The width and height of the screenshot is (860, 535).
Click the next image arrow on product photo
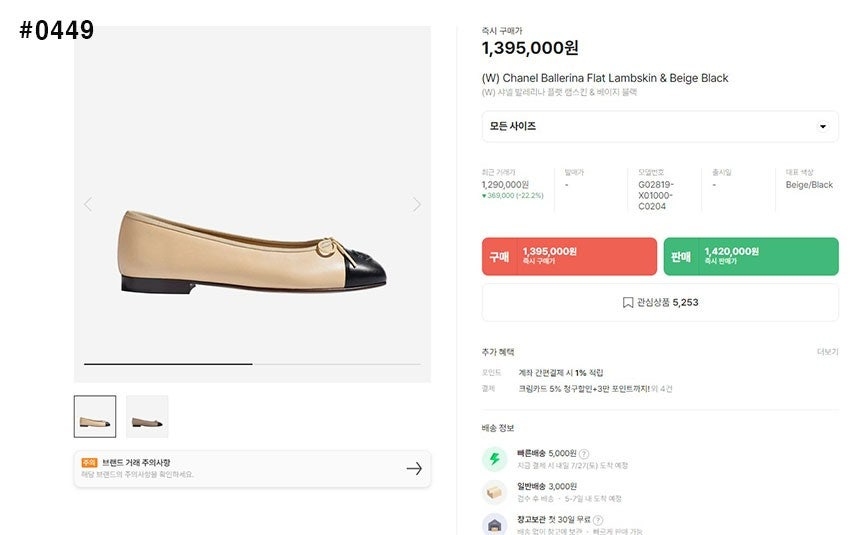tap(417, 205)
